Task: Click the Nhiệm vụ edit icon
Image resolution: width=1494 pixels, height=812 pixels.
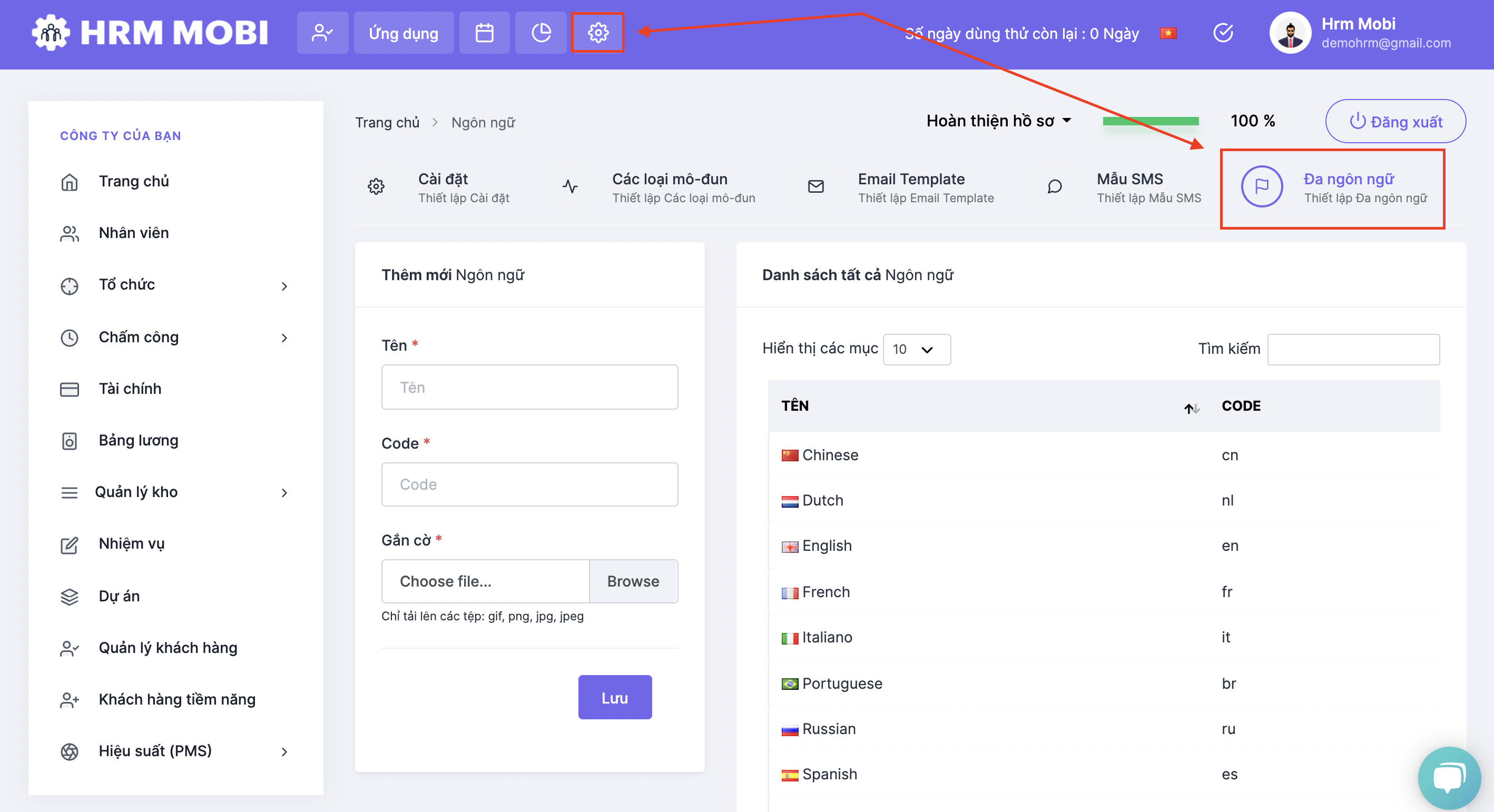Action: 70,545
